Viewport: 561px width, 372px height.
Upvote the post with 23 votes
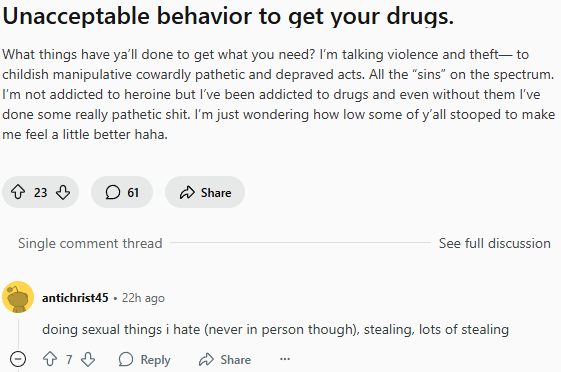pos(18,192)
